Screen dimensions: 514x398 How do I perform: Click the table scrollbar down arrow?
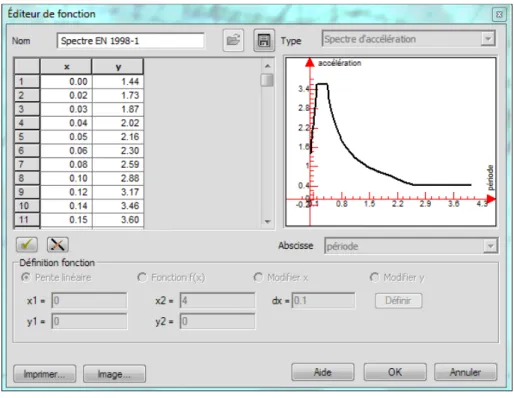[267, 221]
